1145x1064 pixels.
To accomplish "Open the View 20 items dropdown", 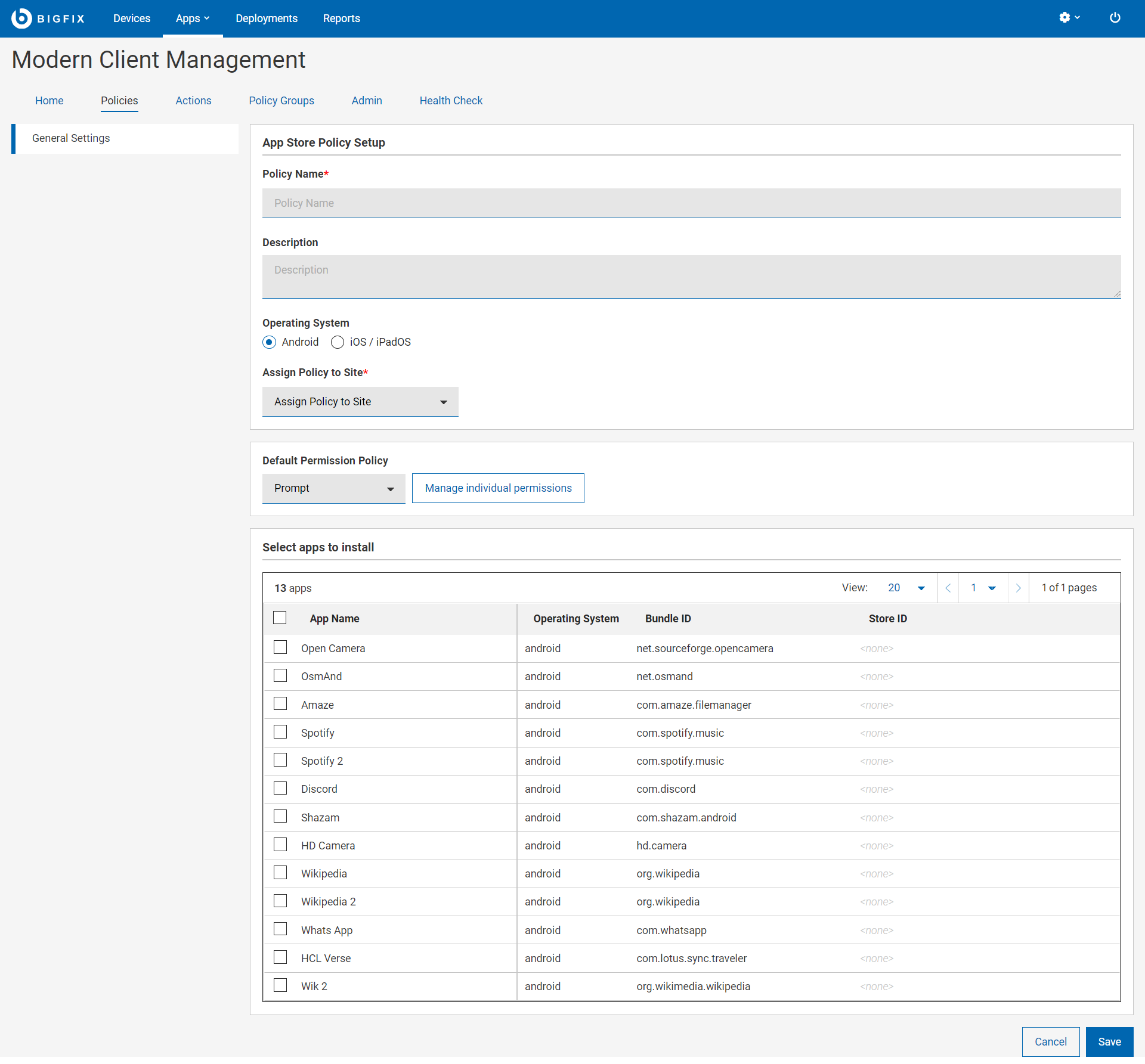I will point(906,588).
